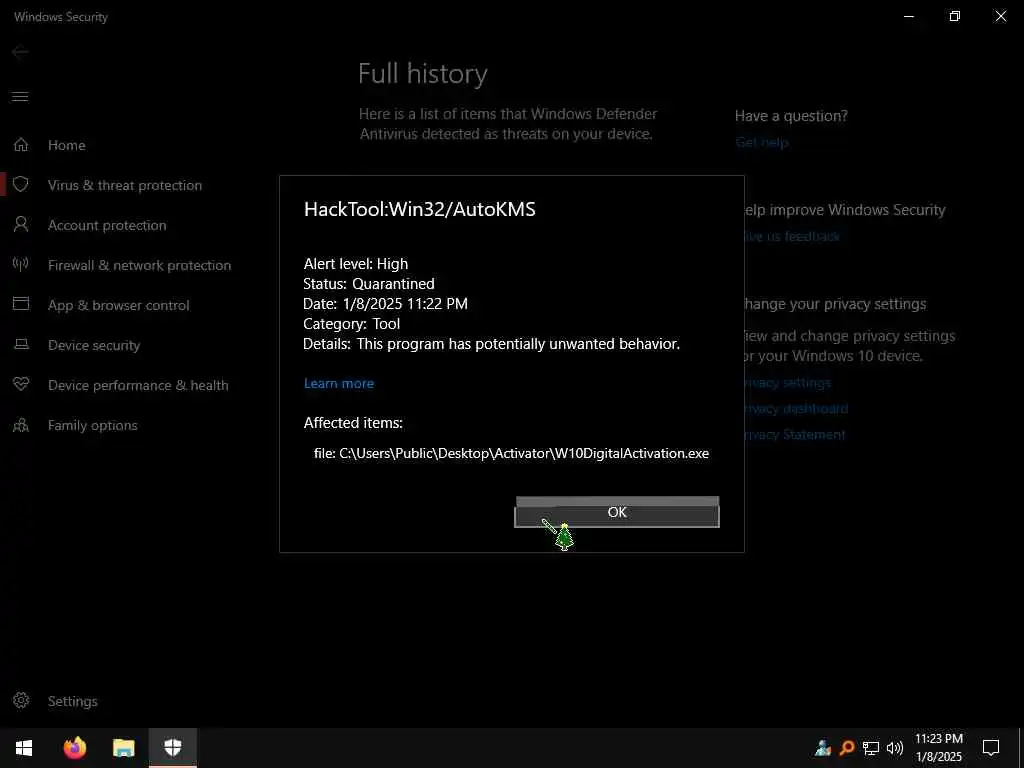Select Device security laptop icon
This screenshot has width=1024, height=768.
[x=21, y=344]
